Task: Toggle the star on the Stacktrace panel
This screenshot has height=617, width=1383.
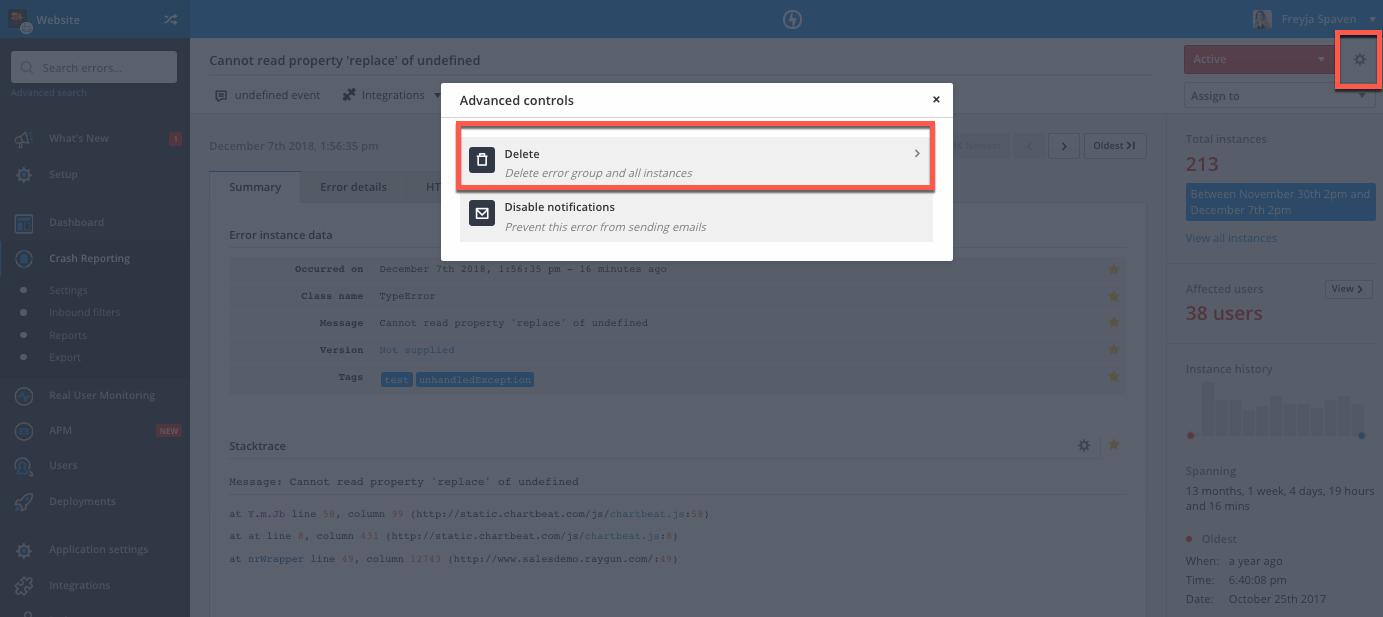Action: coord(1113,445)
